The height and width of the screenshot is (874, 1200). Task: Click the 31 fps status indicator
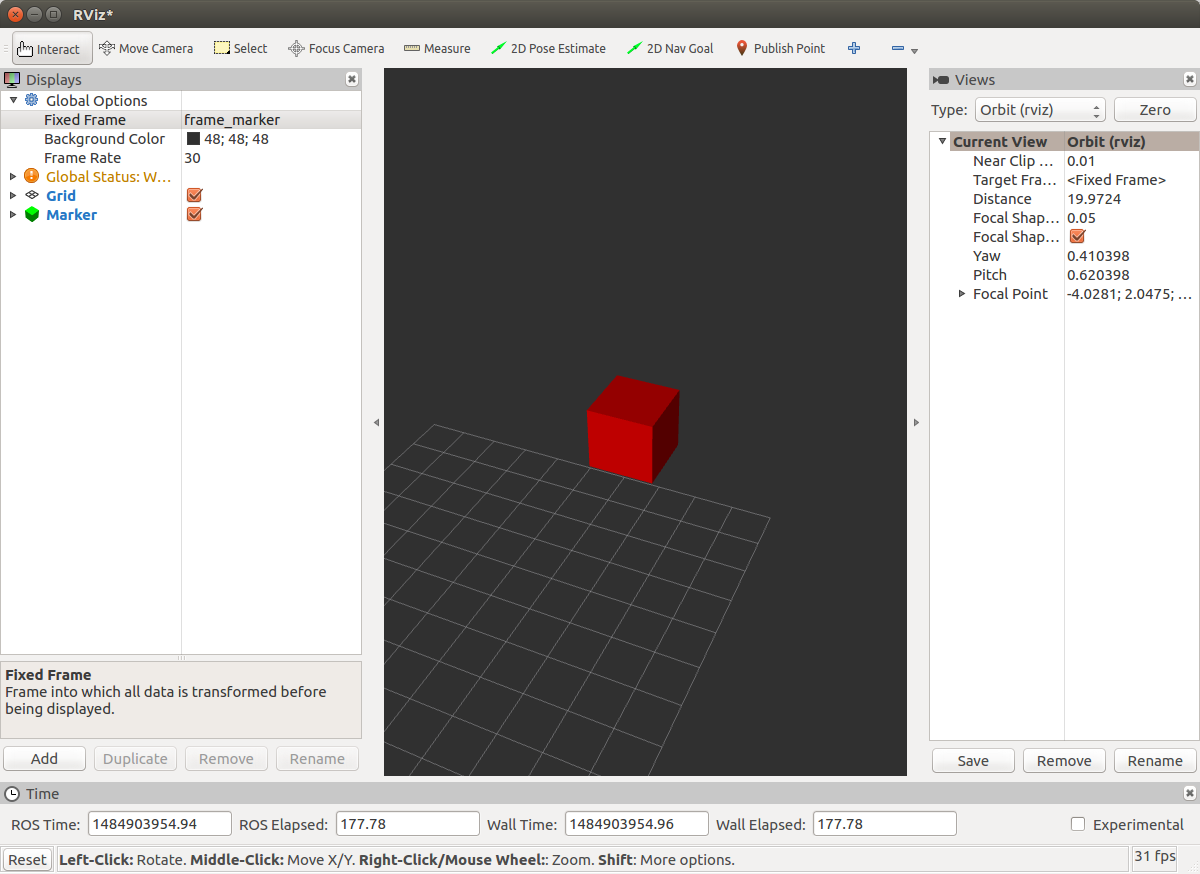click(1155, 856)
